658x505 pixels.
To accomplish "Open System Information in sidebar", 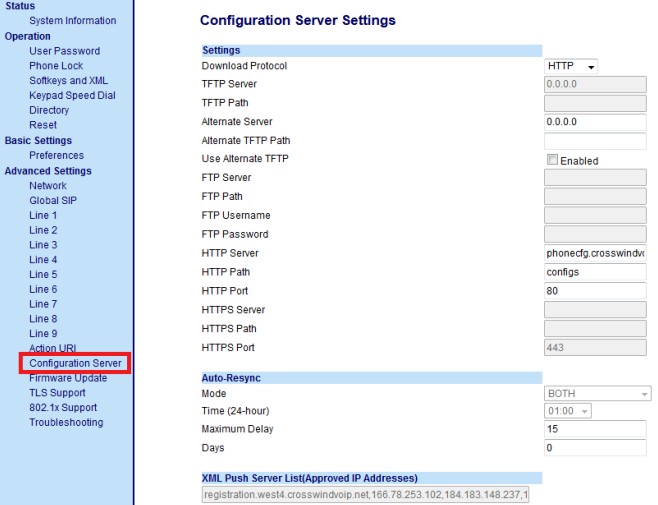I will click(72, 21).
